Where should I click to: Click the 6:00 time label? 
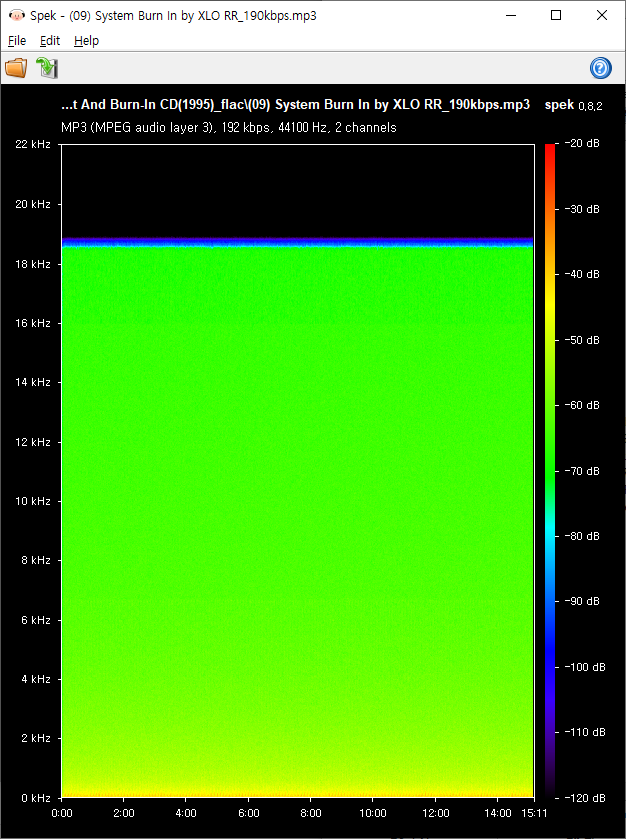pyautogui.click(x=248, y=813)
